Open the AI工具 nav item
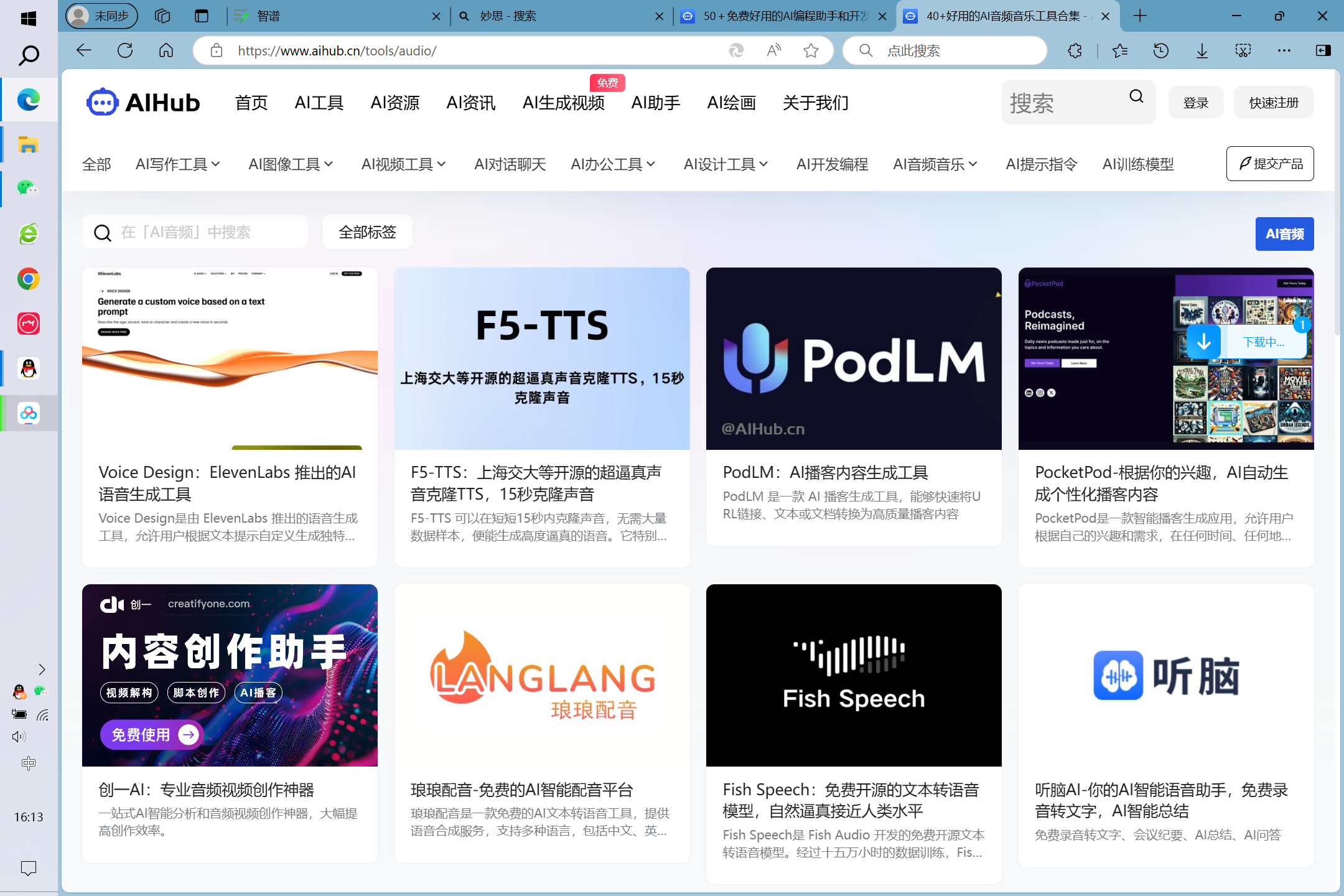The image size is (1344, 896). pyautogui.click(x=319, y=103)
